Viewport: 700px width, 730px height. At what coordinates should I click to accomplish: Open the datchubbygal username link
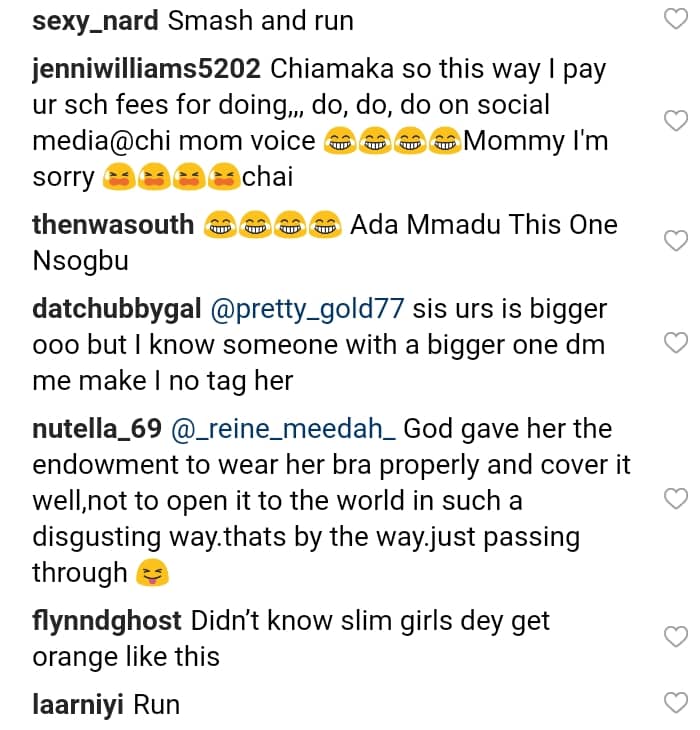pyautogui.click(x=117, y=309)
